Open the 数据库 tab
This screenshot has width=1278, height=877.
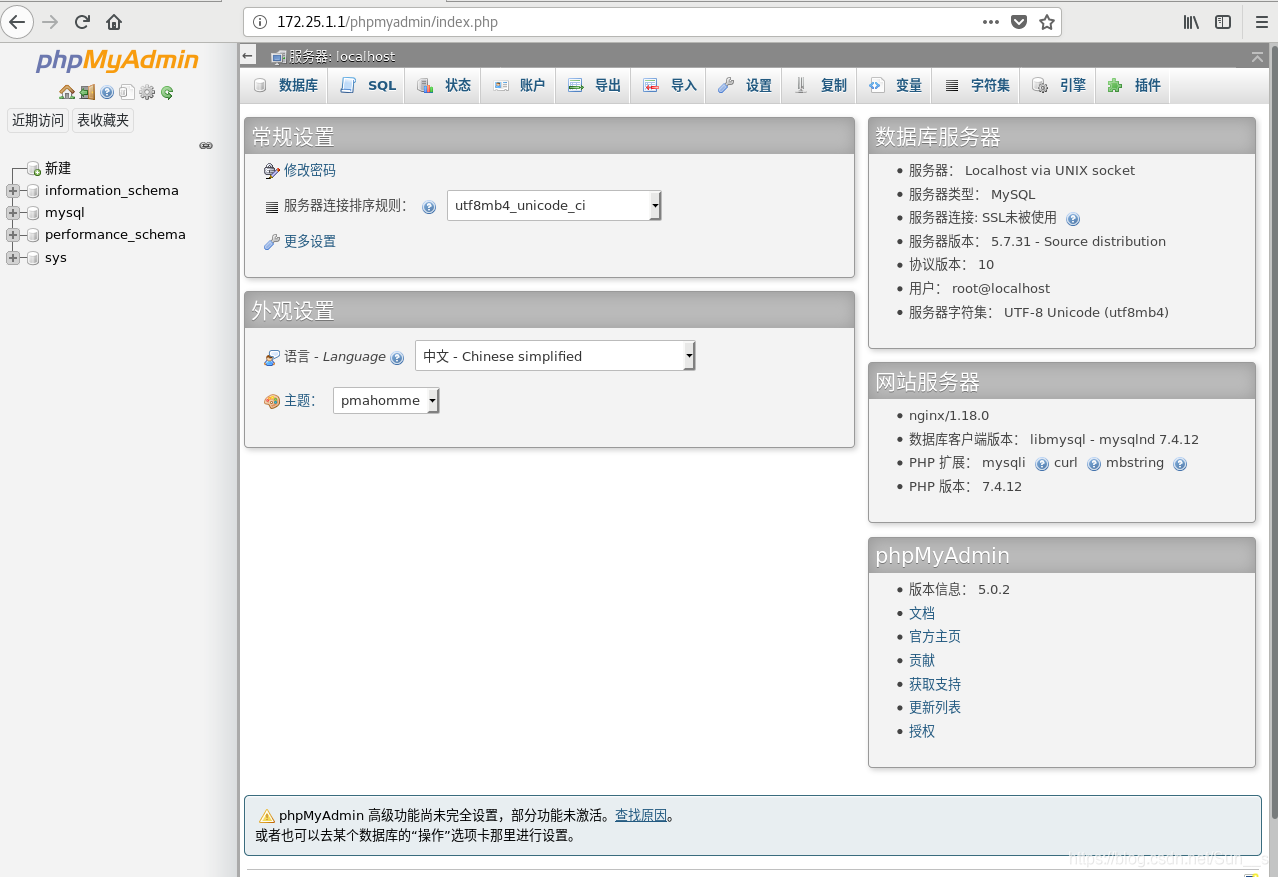[x=285, y=86]
